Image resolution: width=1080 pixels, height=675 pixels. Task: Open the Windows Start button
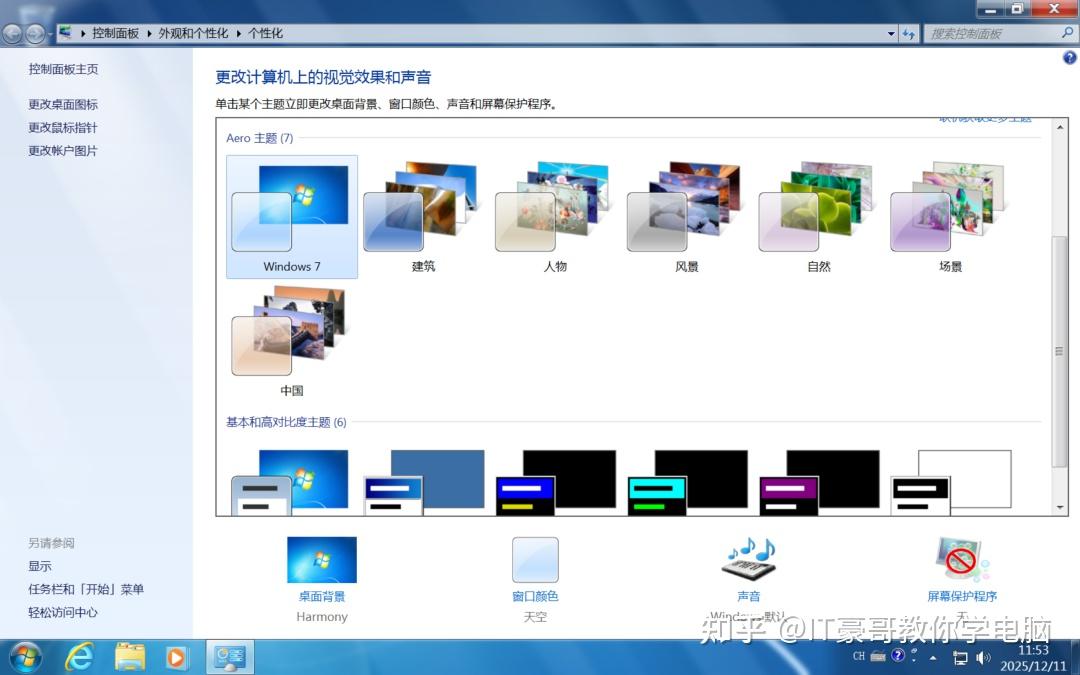point(25,657)
